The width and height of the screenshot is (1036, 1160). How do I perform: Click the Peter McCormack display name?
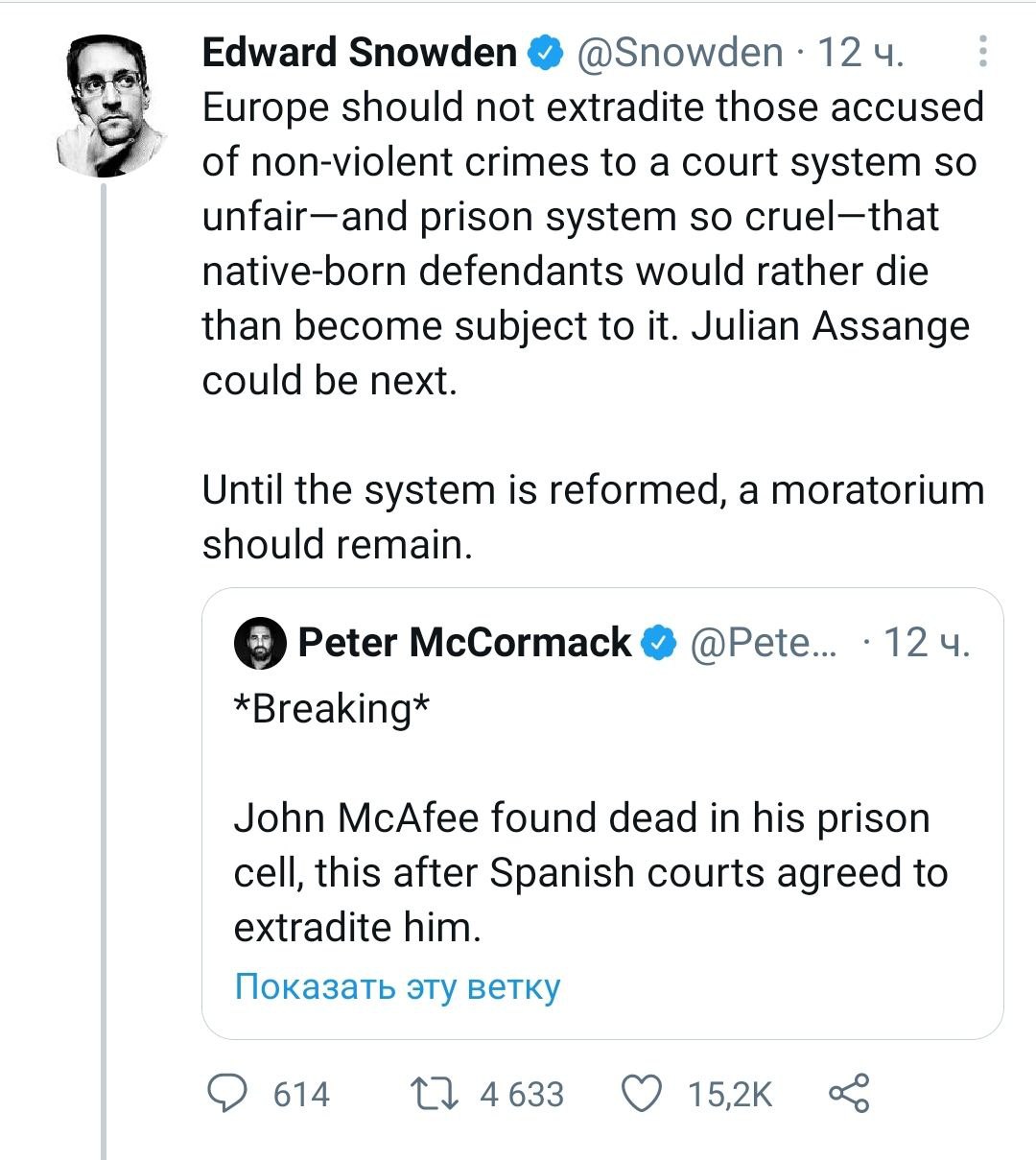point(464,643)
